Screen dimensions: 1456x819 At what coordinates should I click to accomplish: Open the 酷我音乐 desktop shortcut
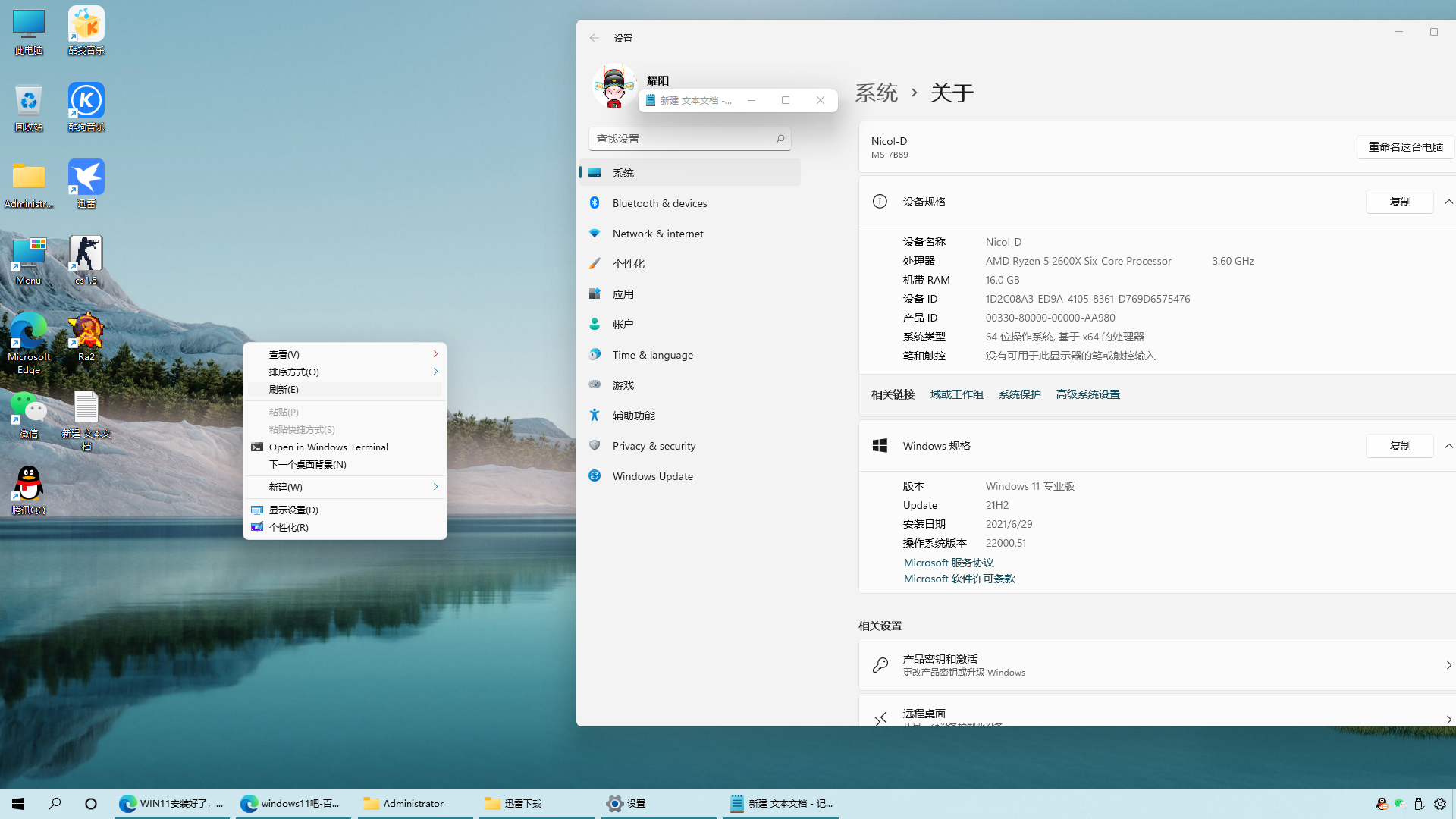(86, 32)
